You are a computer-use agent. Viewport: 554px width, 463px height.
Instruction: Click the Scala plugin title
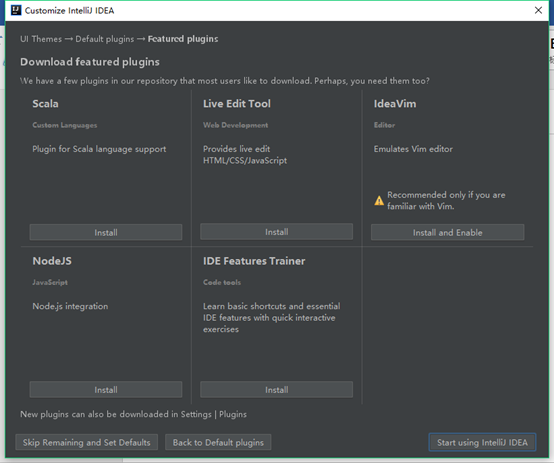pos(45,104)
